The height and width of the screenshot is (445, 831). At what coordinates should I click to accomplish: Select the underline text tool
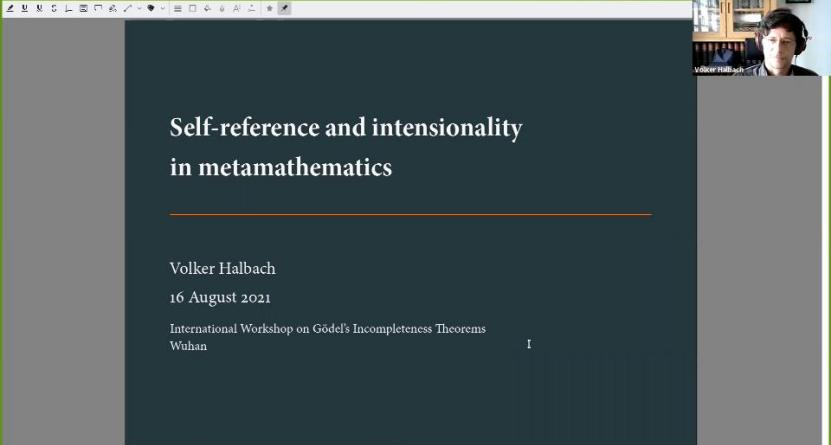pos(25,8)
